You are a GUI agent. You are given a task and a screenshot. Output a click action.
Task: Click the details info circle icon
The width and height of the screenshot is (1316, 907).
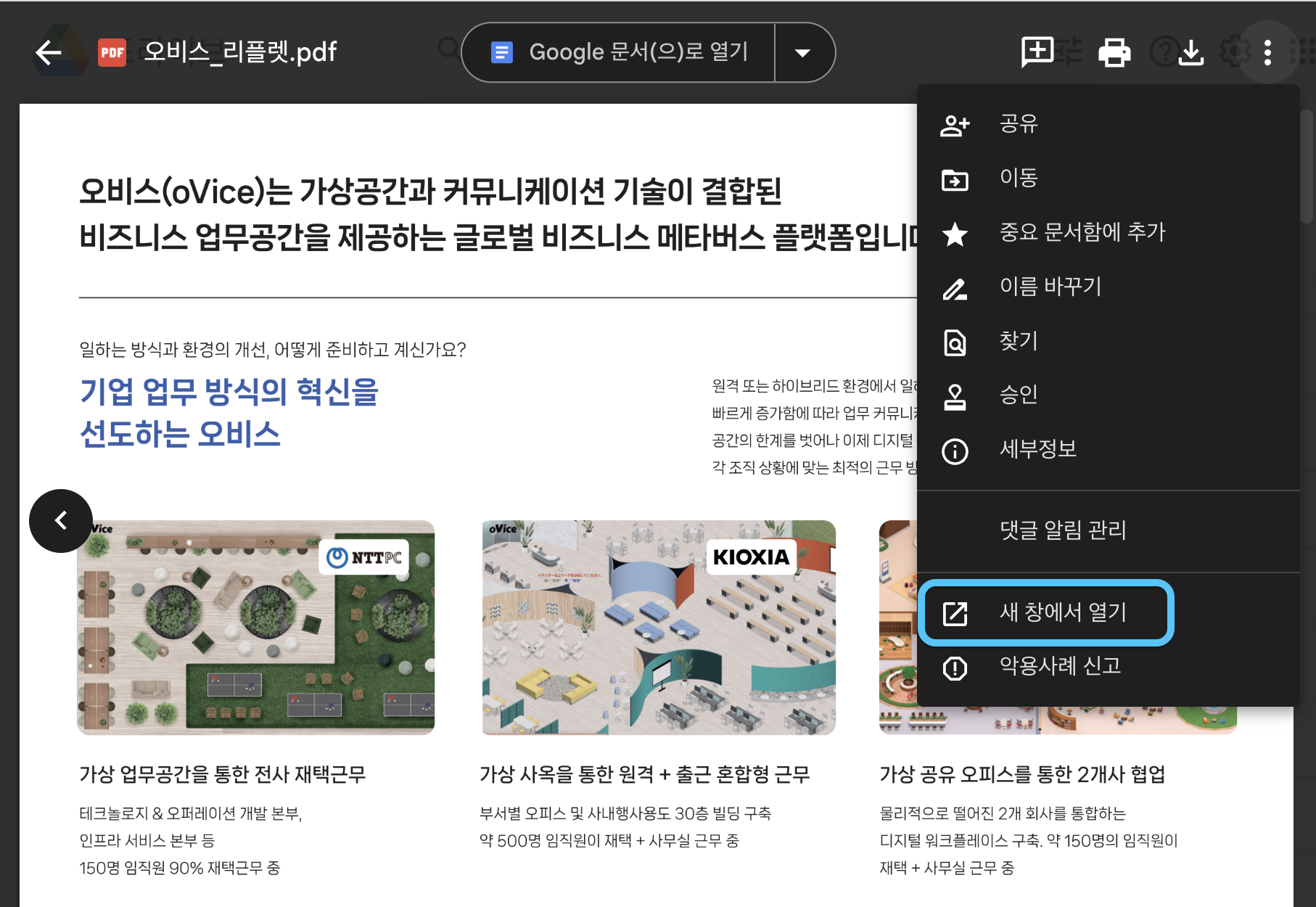click(955, 451)
